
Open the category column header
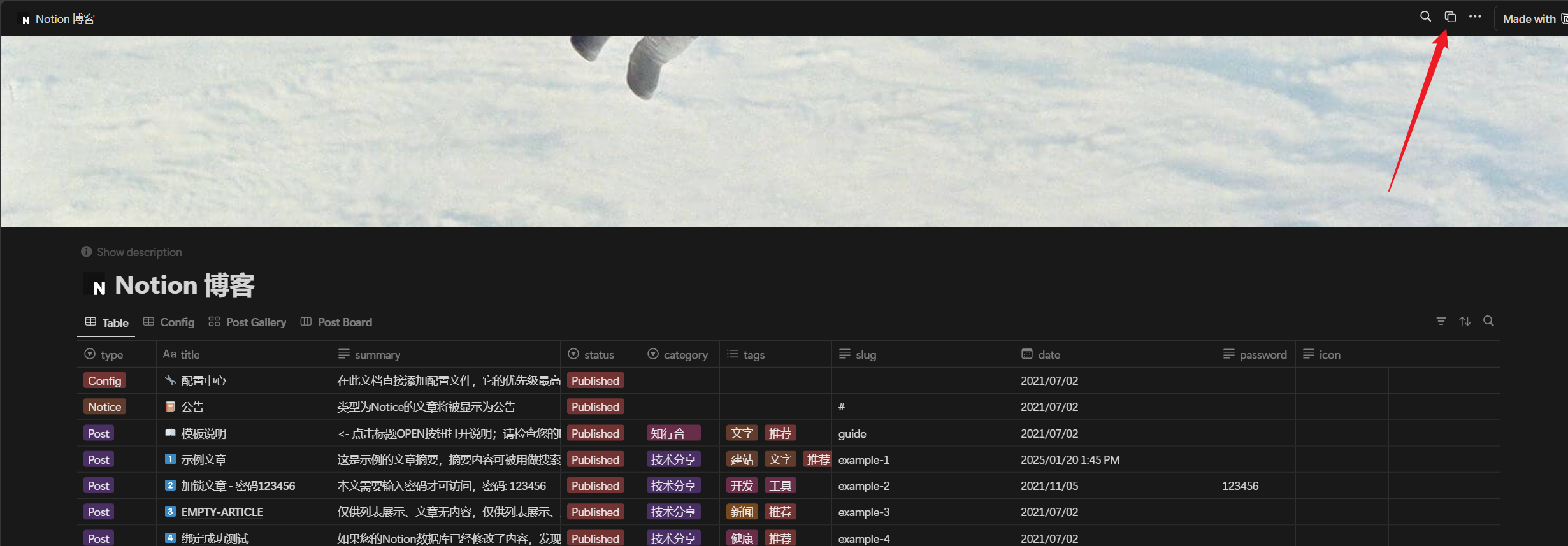pyautogui.click(x=680, y=354)
